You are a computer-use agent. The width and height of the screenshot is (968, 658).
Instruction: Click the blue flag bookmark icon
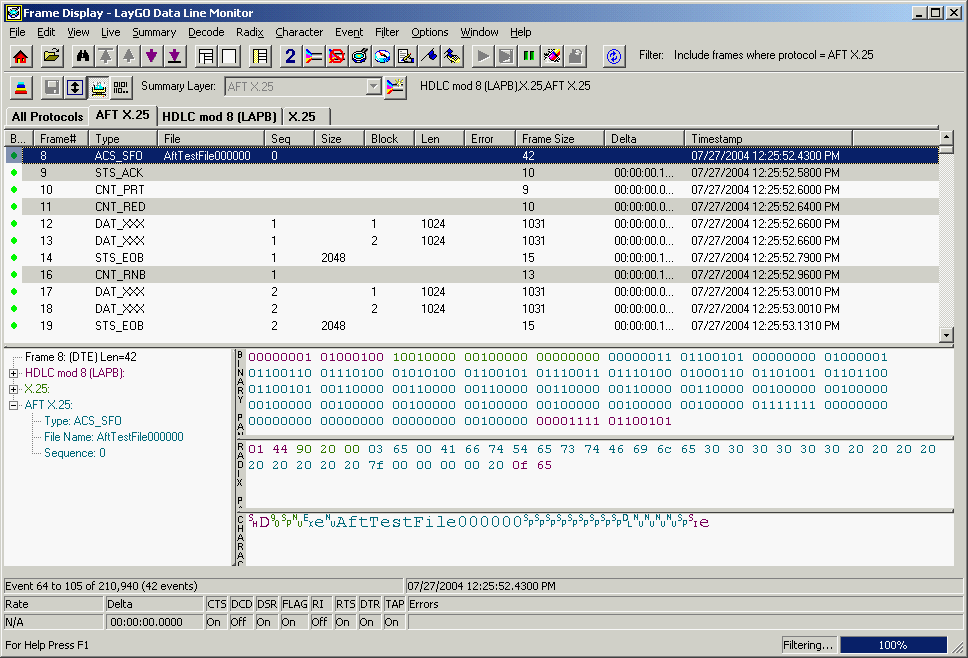[x=429, y=56]
